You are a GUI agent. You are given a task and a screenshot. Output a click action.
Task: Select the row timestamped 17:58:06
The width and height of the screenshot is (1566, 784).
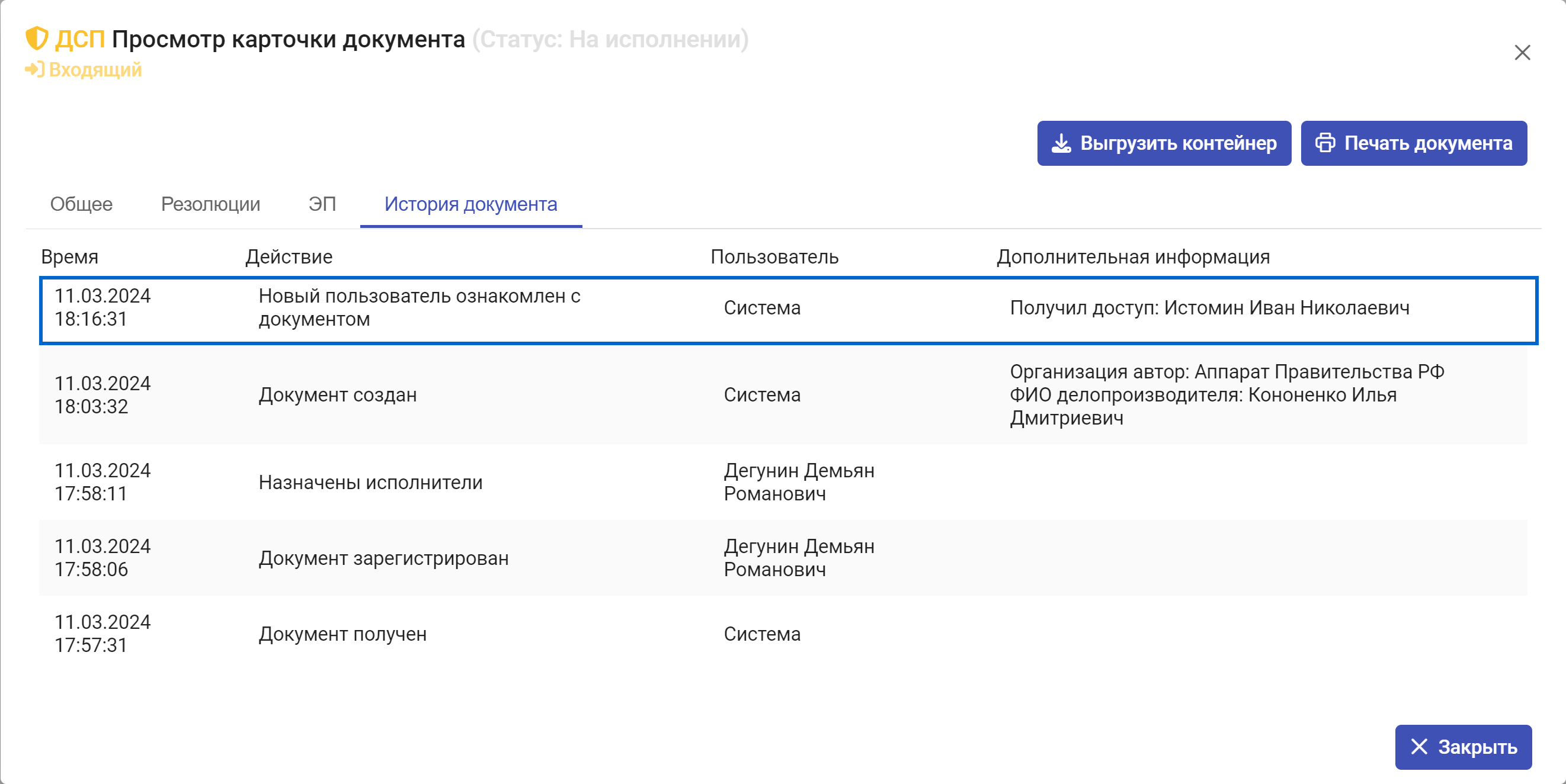click(783, 558)
